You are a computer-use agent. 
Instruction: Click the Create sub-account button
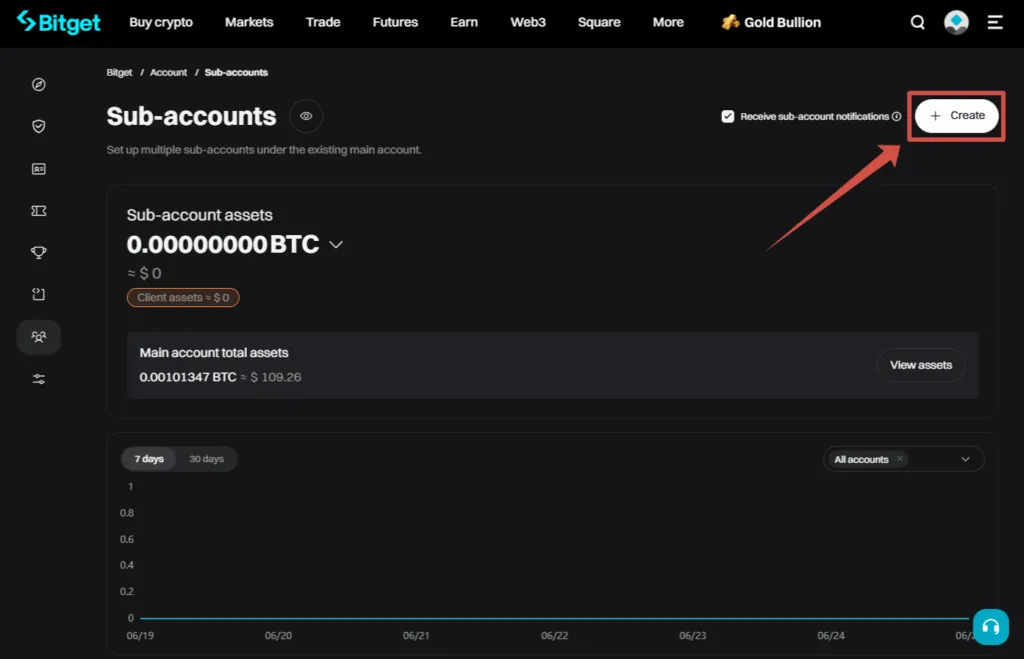(x=956, y=115)
